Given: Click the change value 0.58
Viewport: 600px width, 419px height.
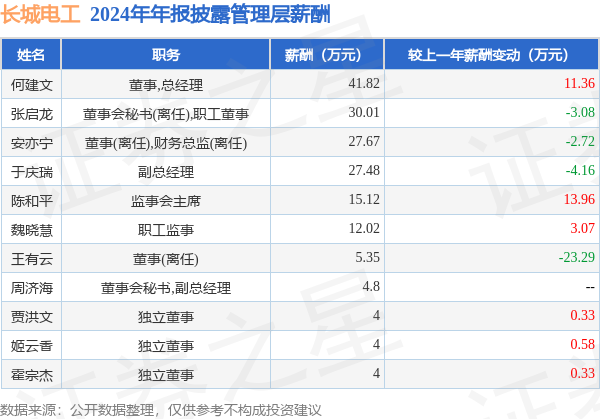Looking at the screenshot, I should point(582,344).
